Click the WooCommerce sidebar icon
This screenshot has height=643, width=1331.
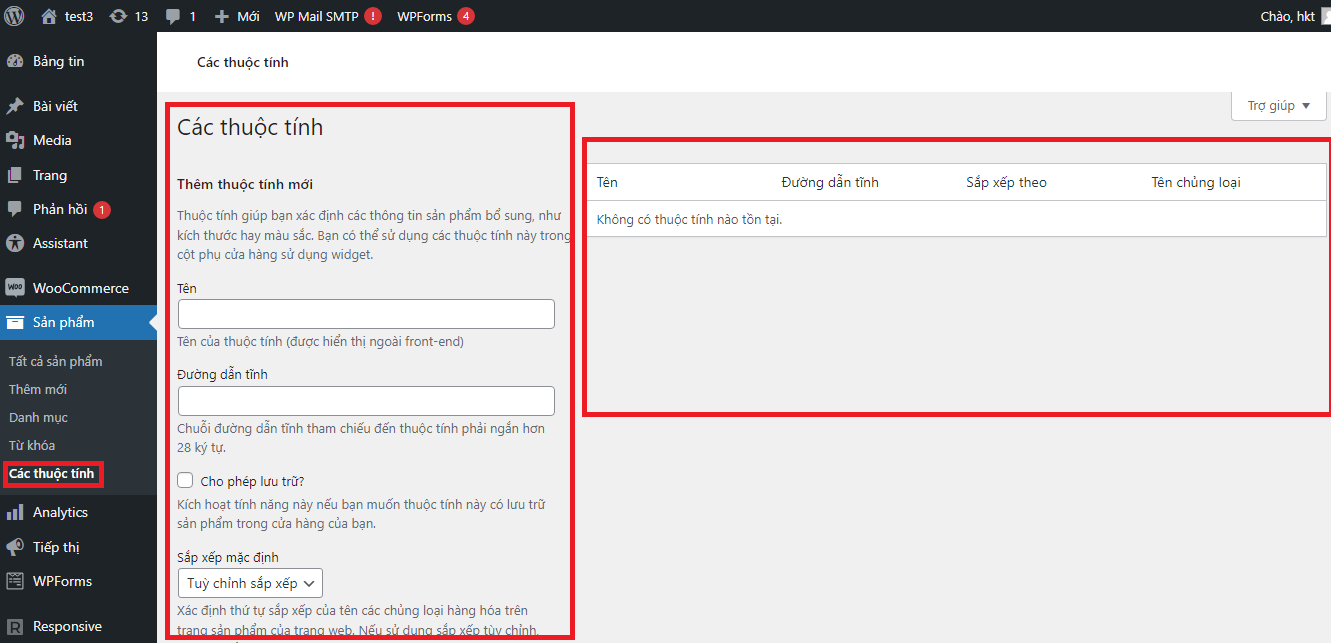pyautogui.click(x=15, y=288)
